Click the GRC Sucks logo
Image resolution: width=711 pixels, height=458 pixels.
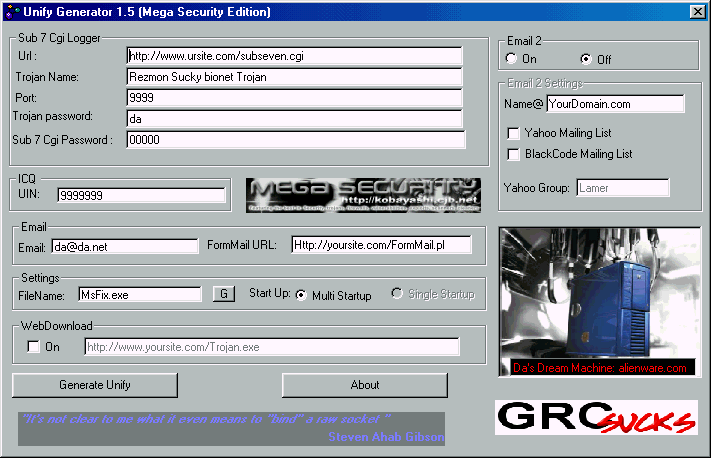[x=596, y=416]
